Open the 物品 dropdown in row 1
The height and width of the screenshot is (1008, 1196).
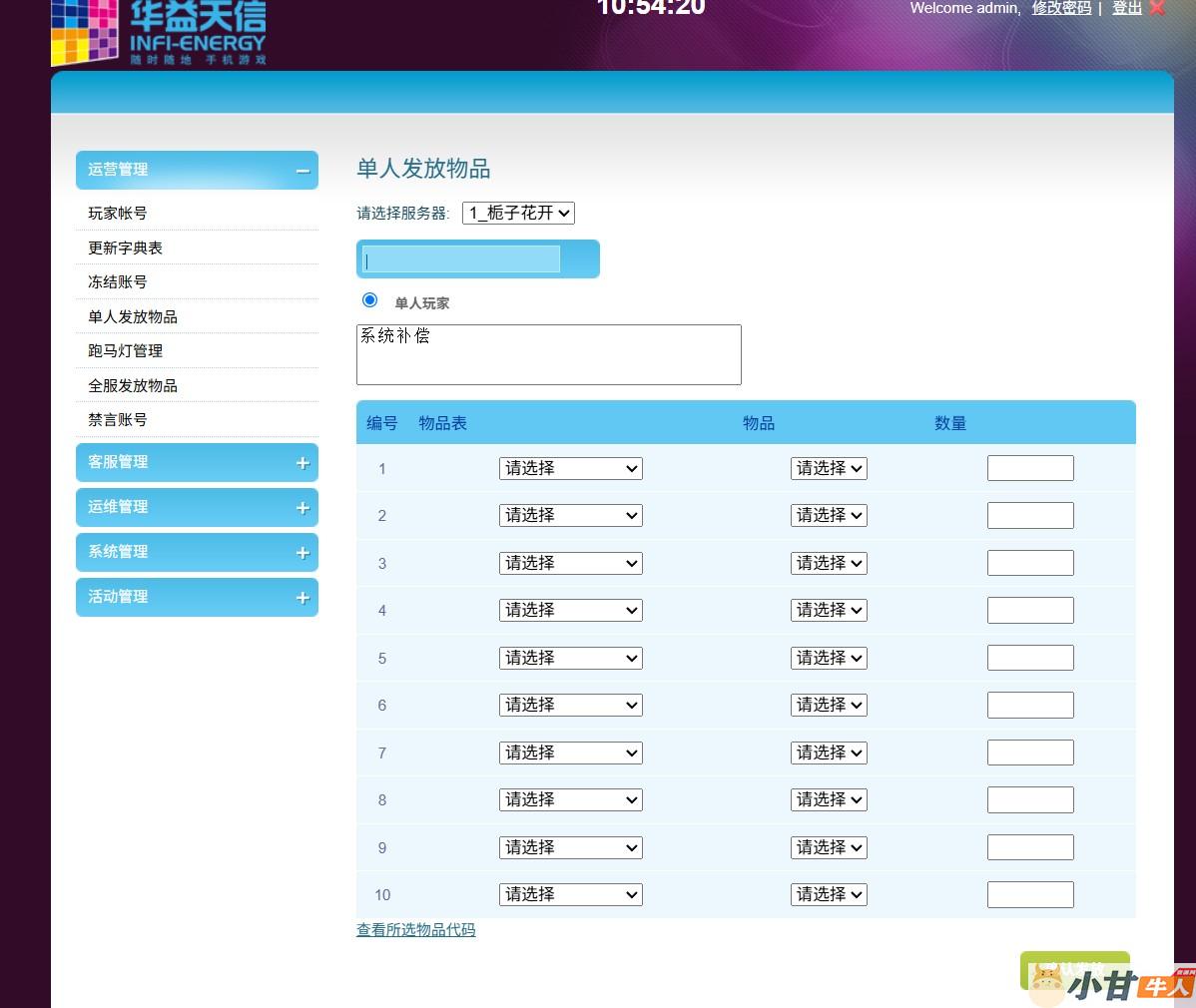pyautogui.click(x=829, y=468)
